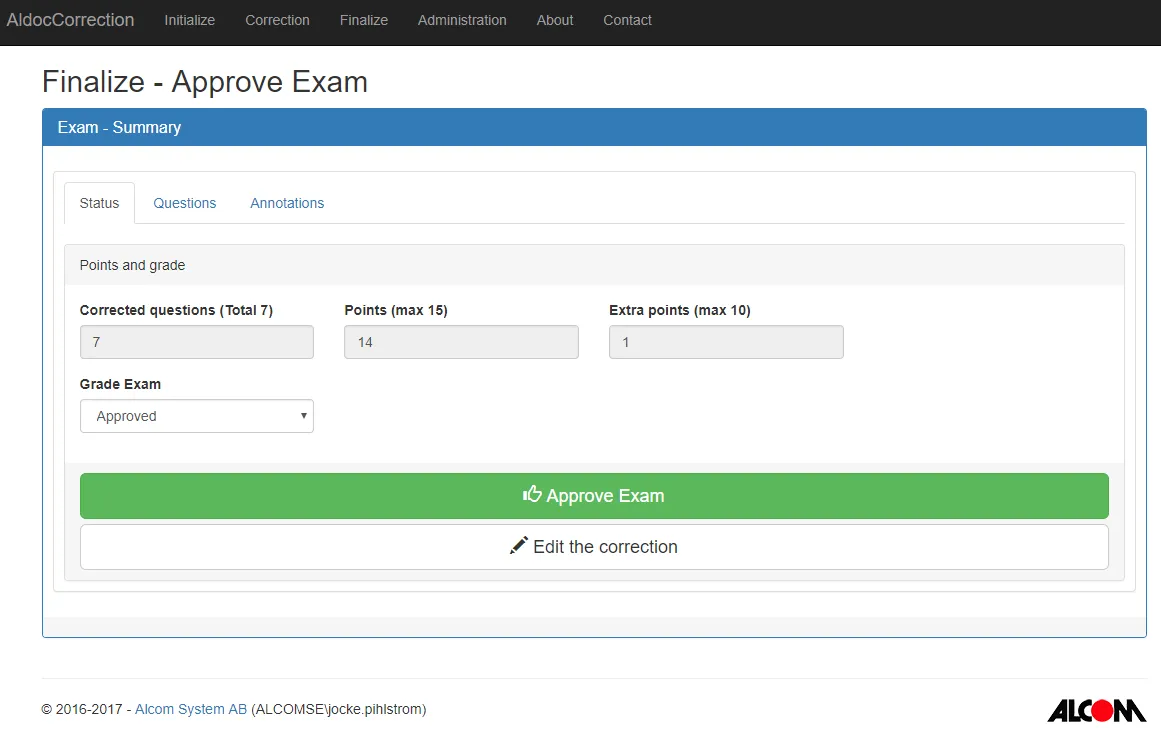Click the Grade Exam label
Image resolution: width=1161 pixels, height=740 pixels.
(x=120, y=384)
